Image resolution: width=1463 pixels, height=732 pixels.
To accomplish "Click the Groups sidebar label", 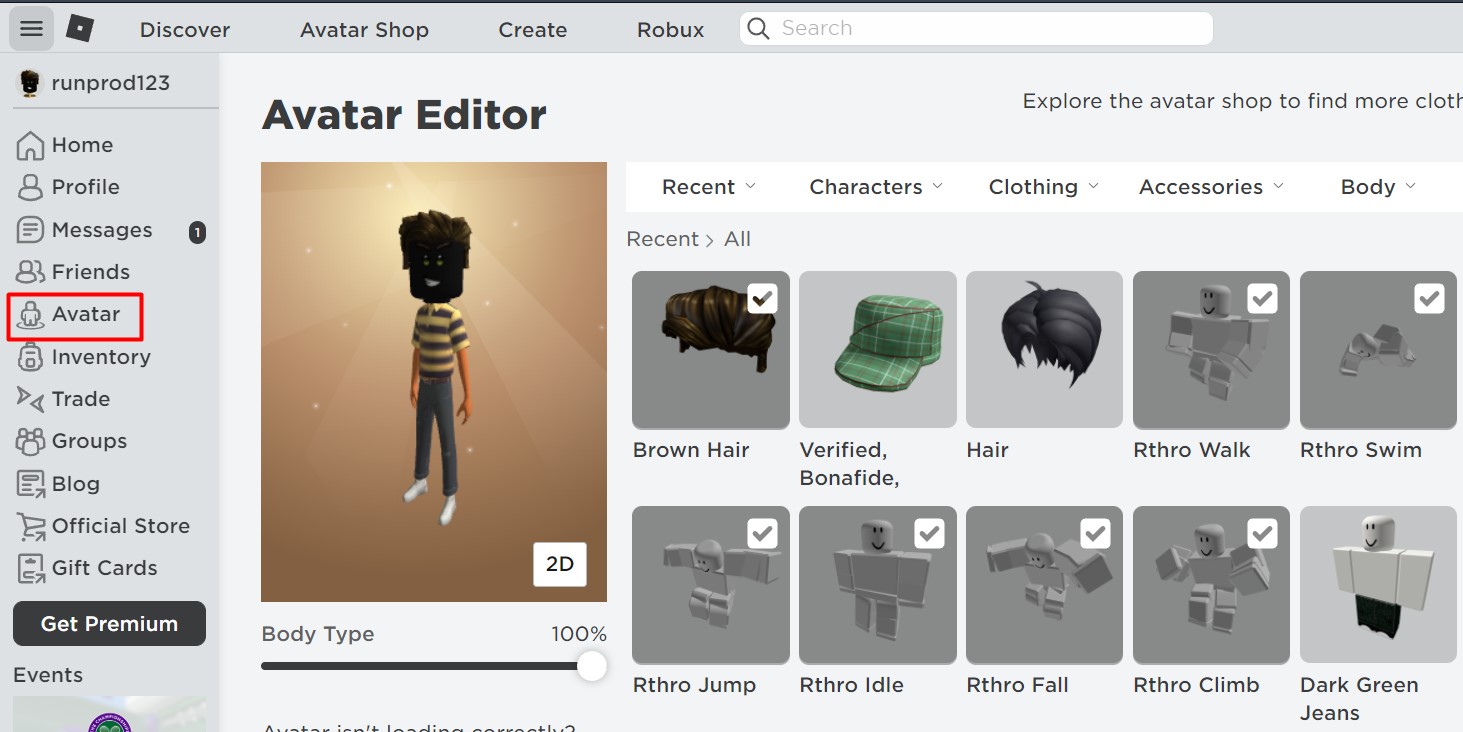I will [x=89, y=441].
